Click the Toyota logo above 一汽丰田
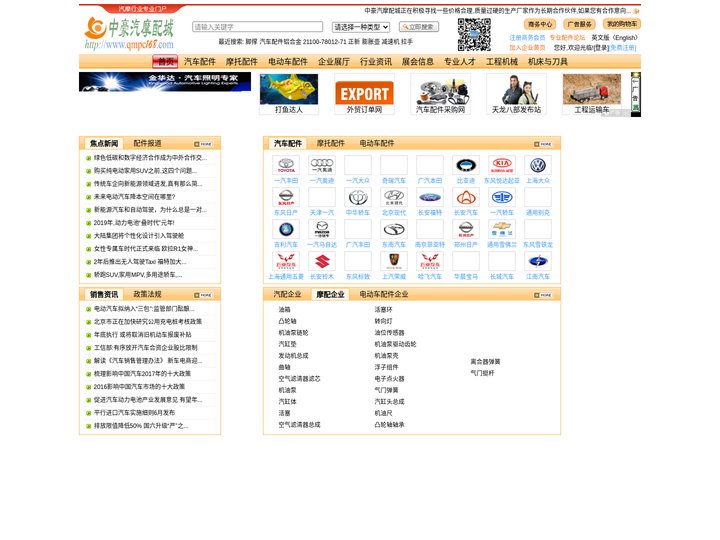This screenshot has width=720, height=540. click(286, 165)
